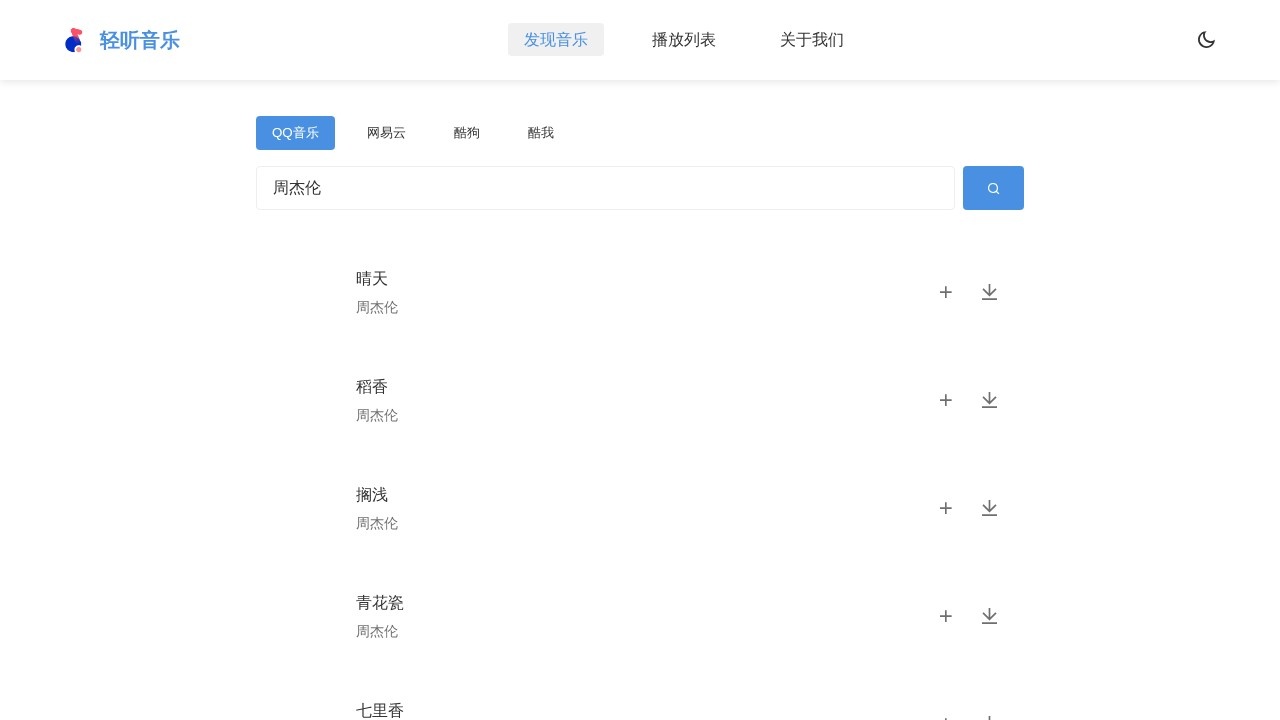
Task: Switch to the 酷狗 music source
Action: pos(467,133)
